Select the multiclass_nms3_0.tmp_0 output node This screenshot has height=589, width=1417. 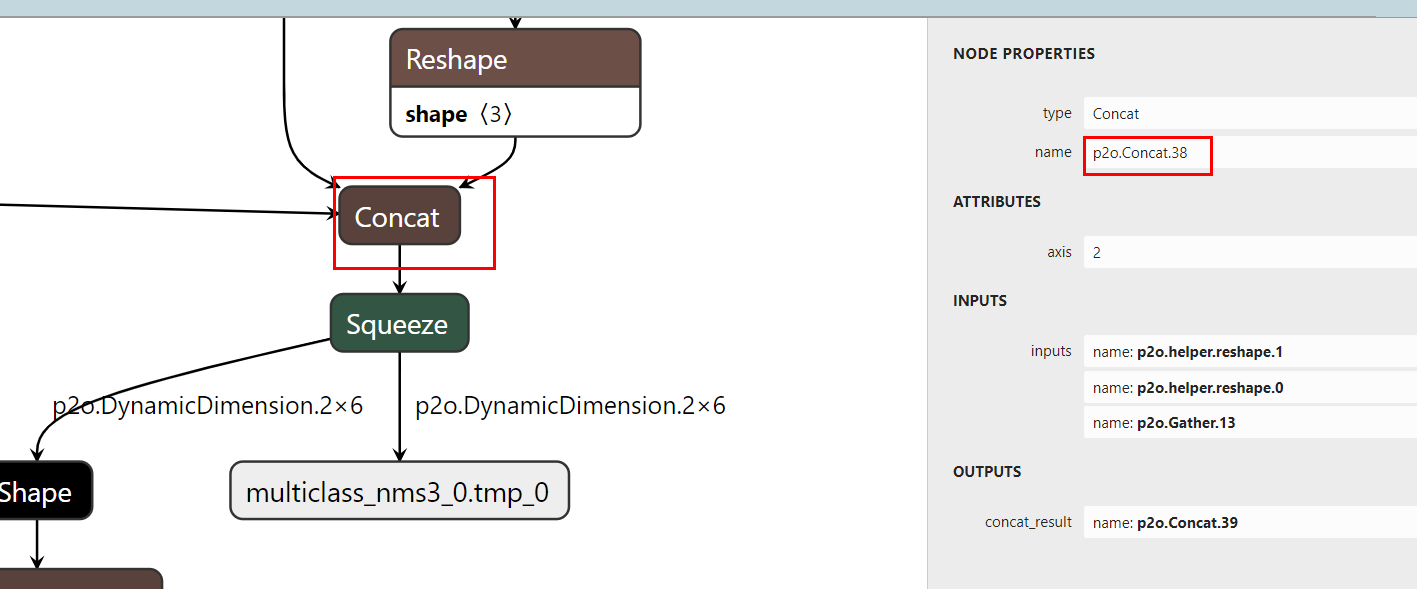pyautogui.click(x=399, y=492)
